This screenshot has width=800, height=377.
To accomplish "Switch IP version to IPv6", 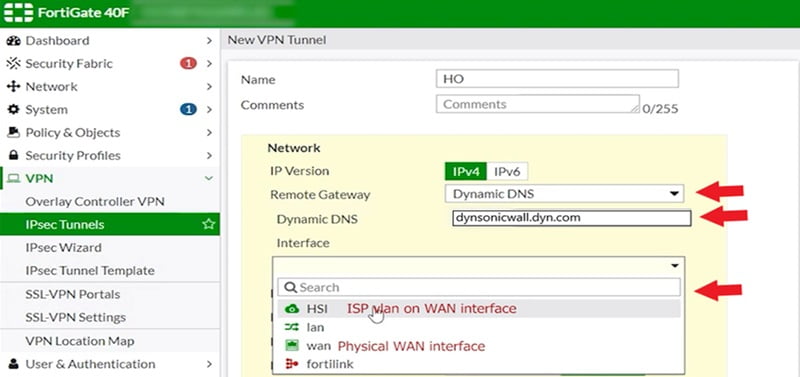I will [x=507, y=172].
